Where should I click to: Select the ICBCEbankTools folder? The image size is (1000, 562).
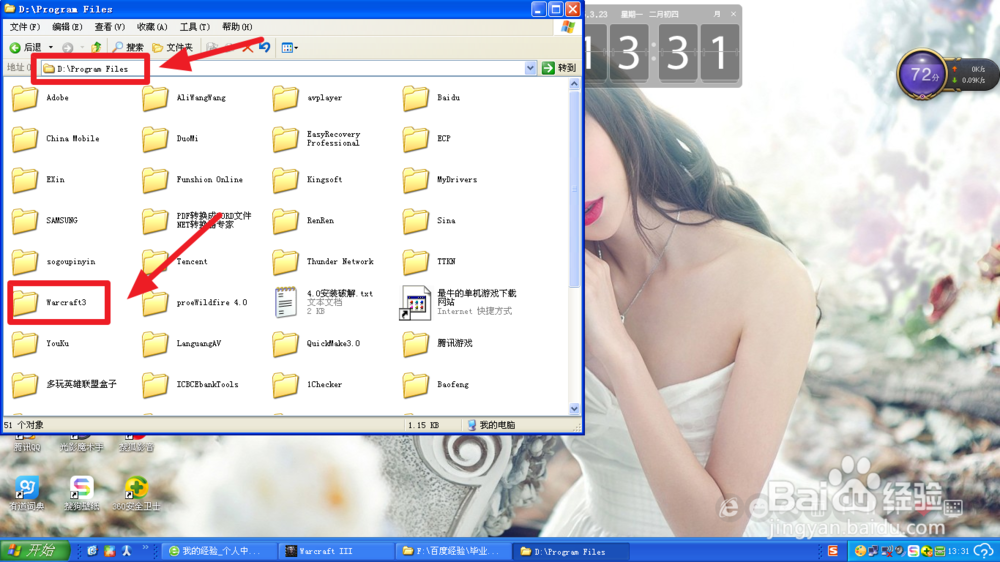[191, 384]
